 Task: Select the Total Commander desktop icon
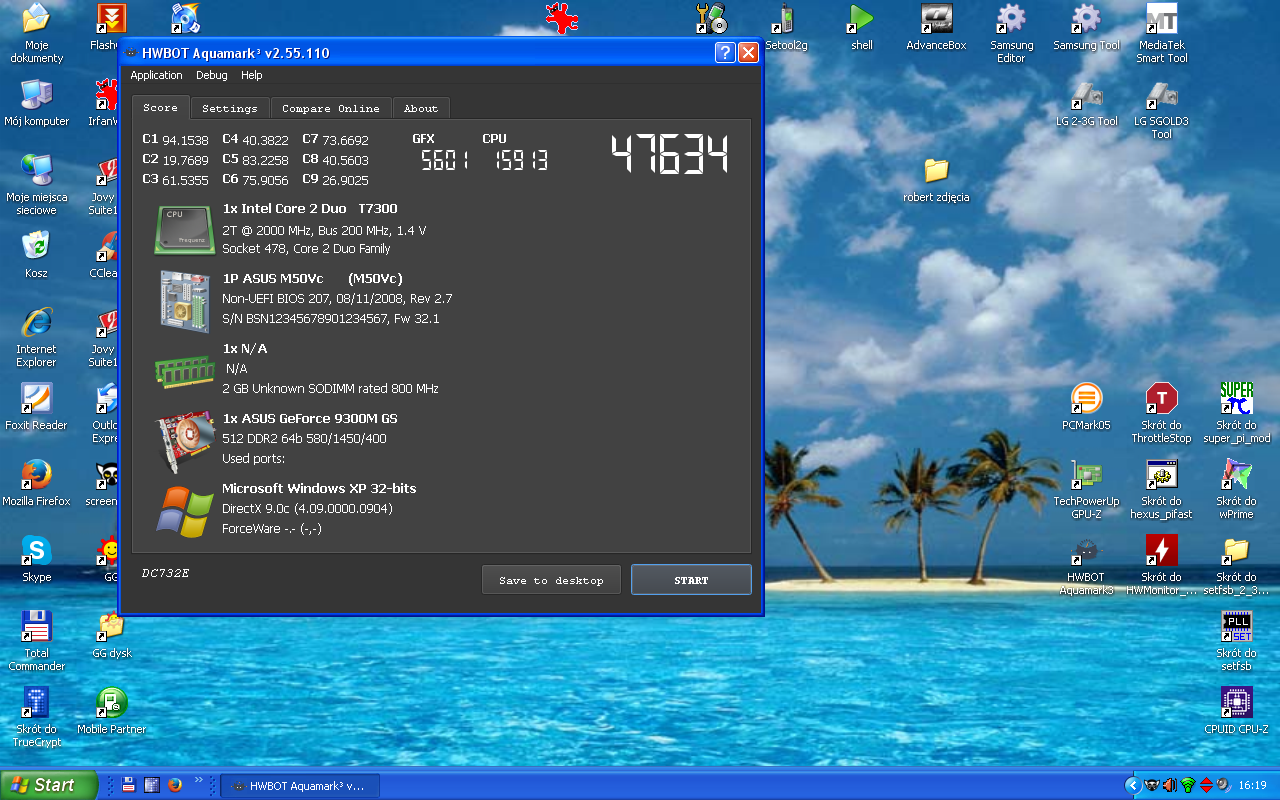pyautogui.click(x=36, y=641)
